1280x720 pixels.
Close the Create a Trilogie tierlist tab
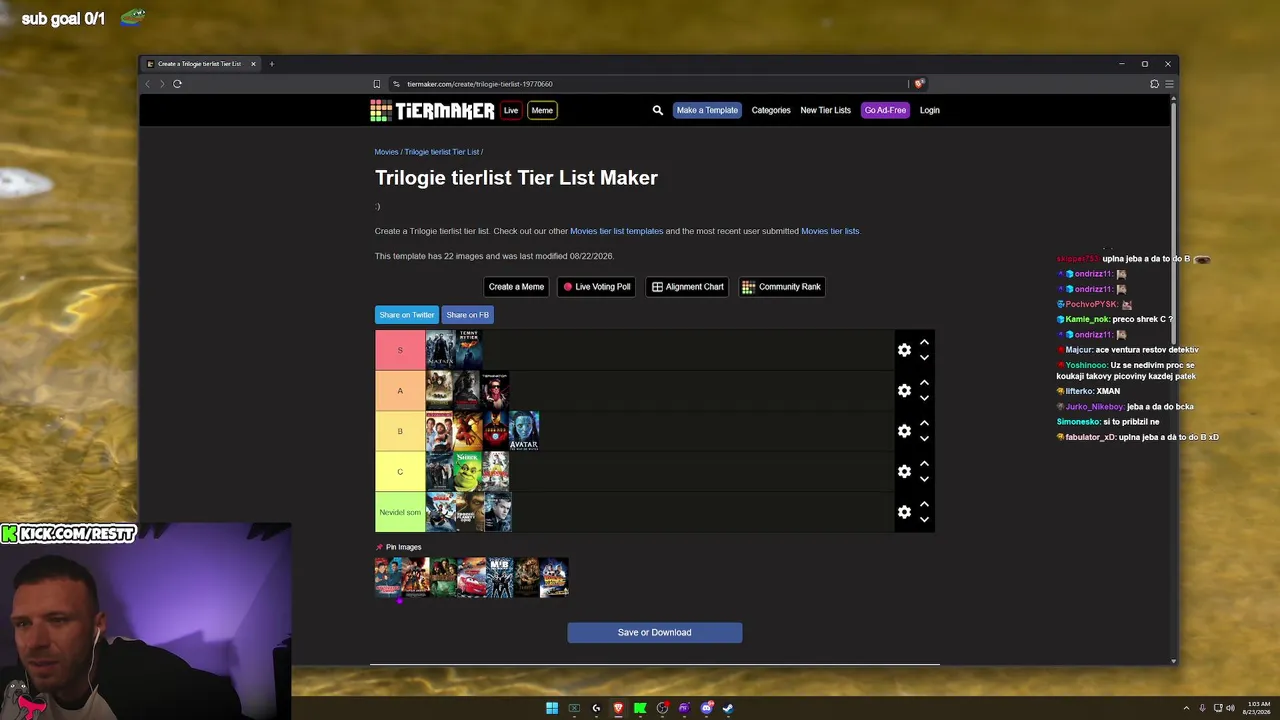(253, 64)
